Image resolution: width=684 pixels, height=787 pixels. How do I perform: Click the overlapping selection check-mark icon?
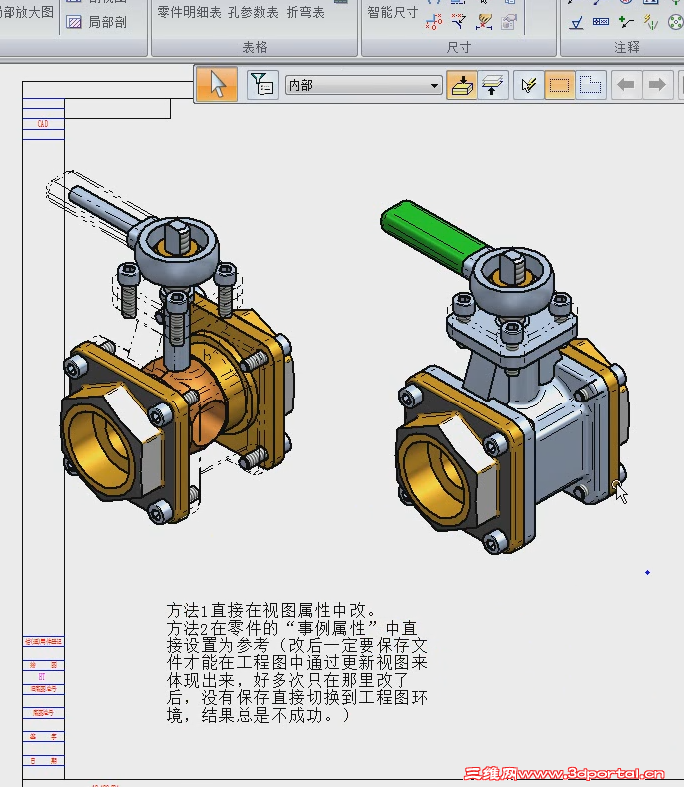tap(528, 85)
